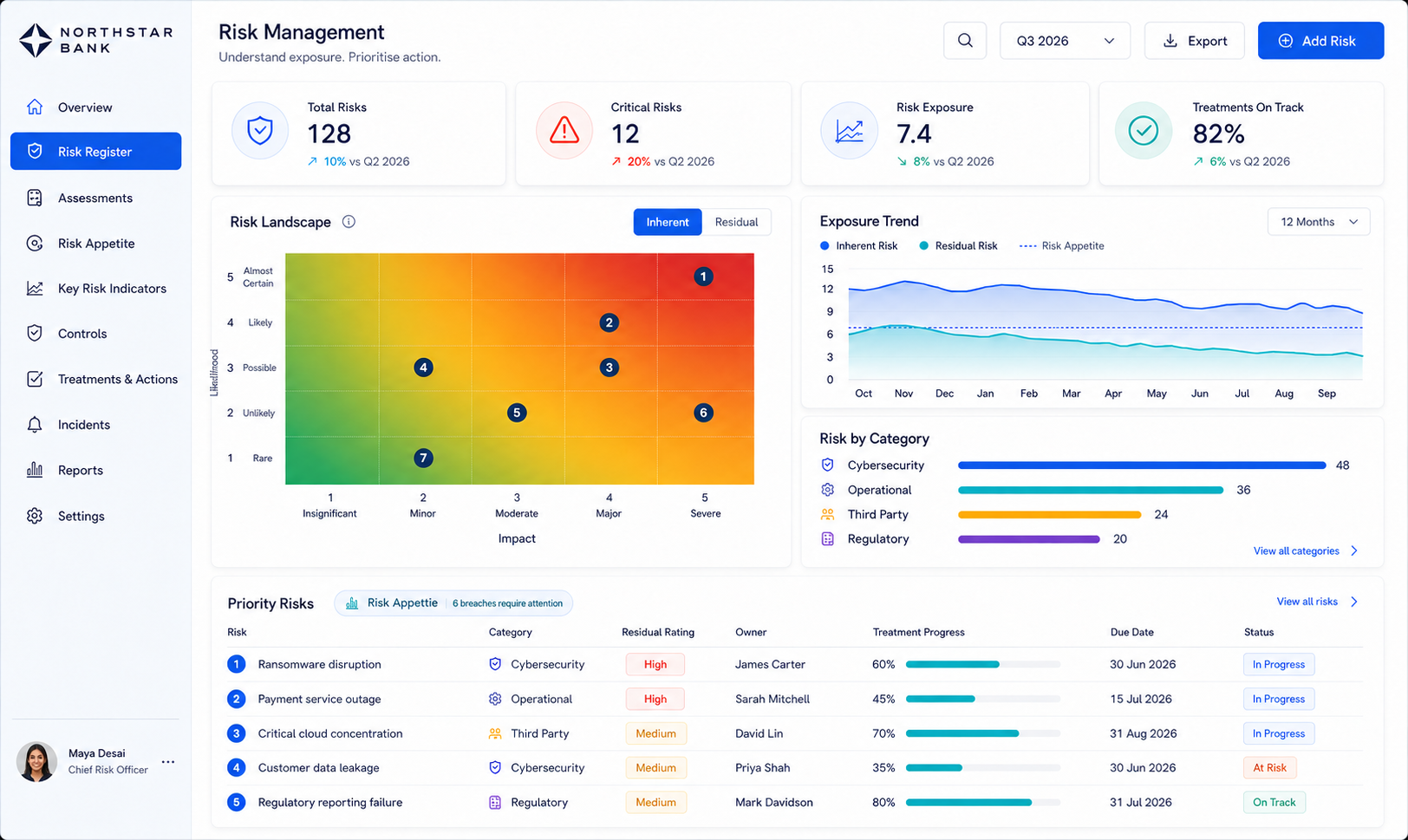Screen dimensions: 1408x840
Task: Click the At Risk status badge
Action: pos(1269,768)
